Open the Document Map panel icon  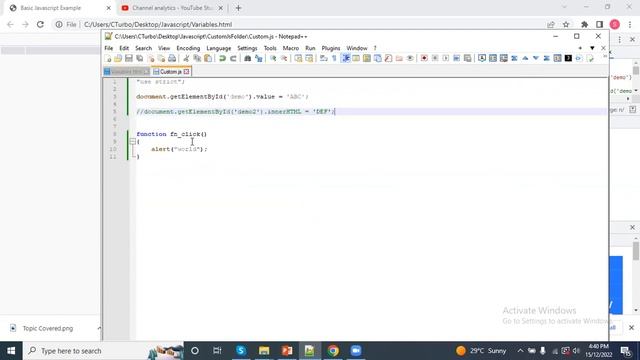pyautogui.click(x=367, y=59)
